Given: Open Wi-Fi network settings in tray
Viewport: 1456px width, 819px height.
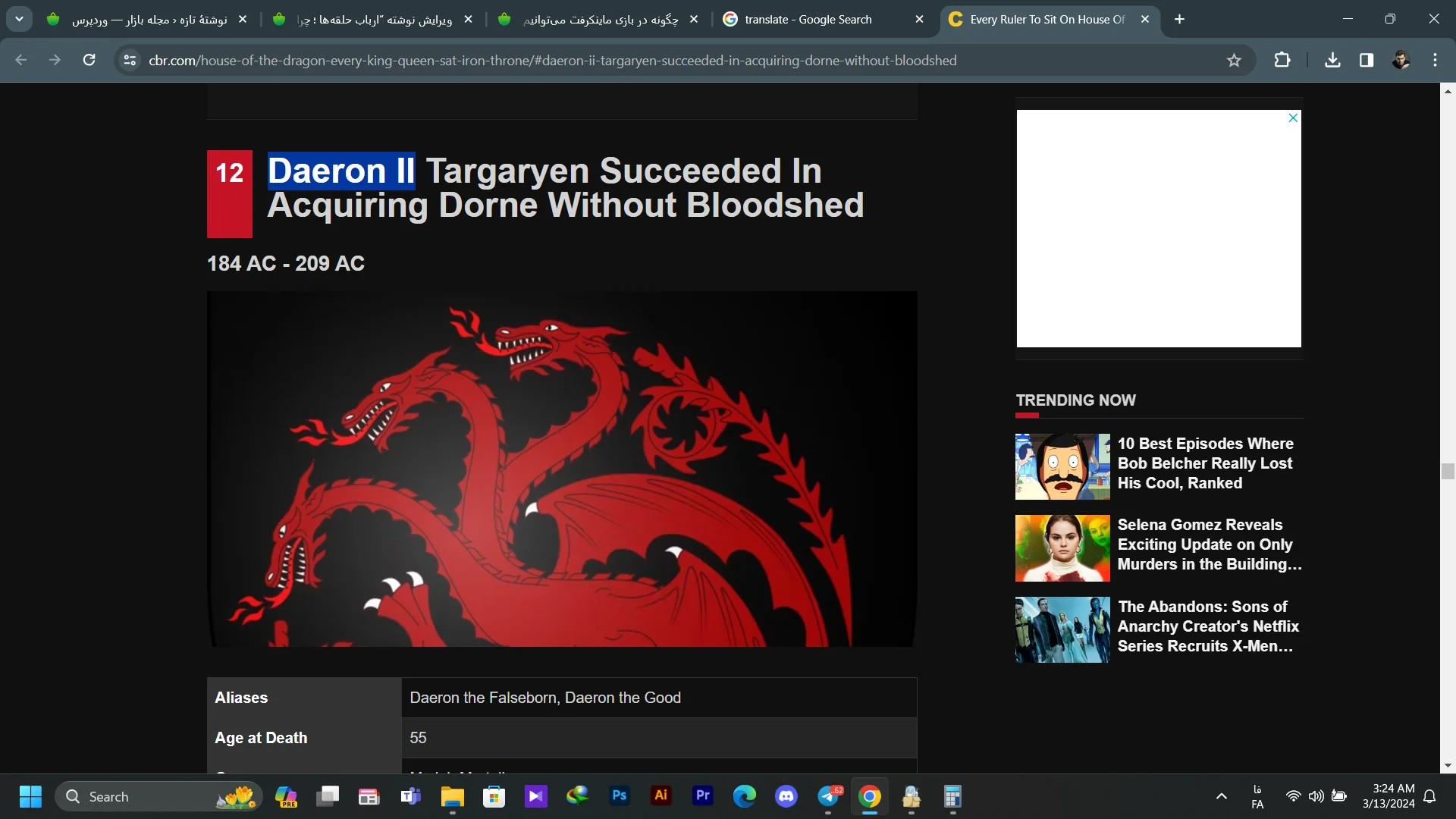Looking at the screenshot, I should coord(1294,796).
